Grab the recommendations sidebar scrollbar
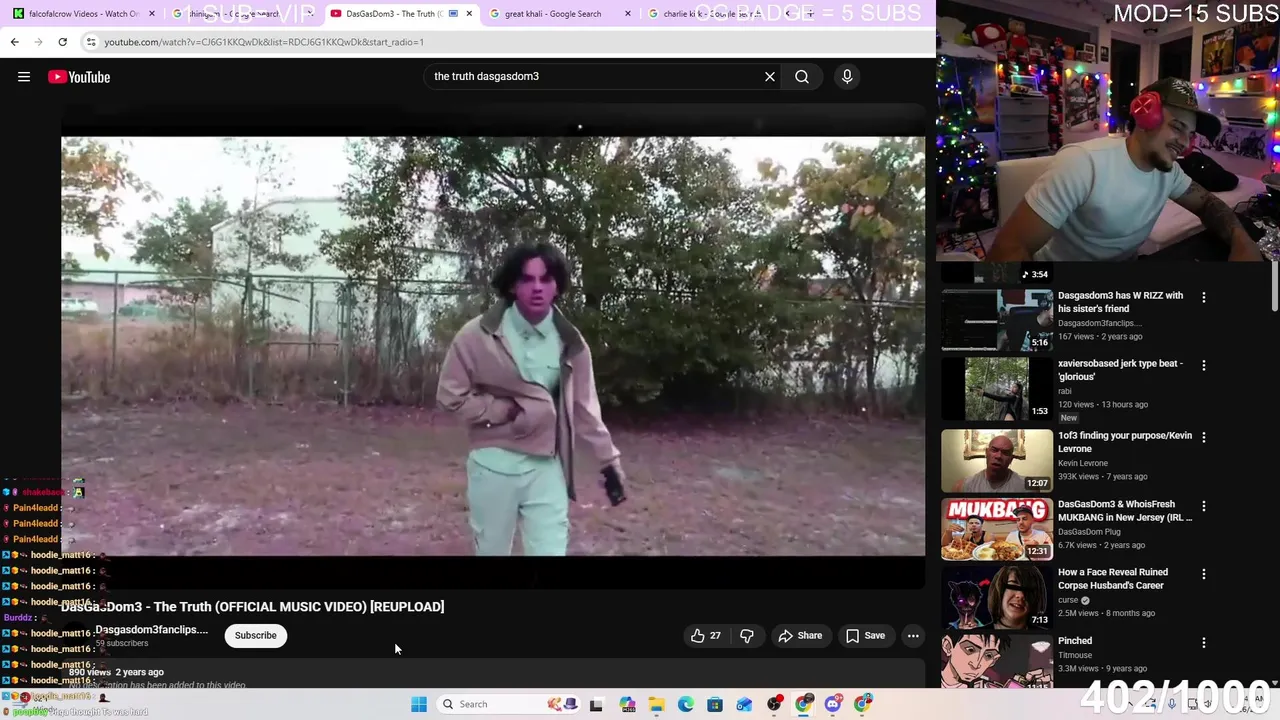Image resolution: width=1280 pixels, height=720 pixels. tap(1274, 287)
